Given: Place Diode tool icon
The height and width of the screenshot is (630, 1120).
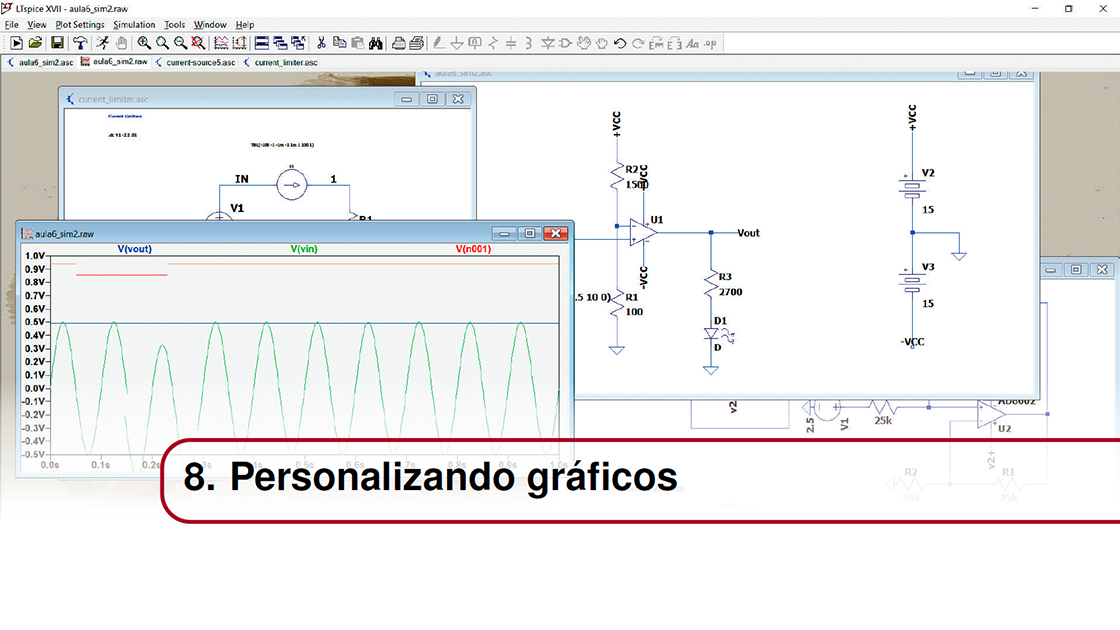Looking at the screenshot, I should (x=547, y=44).
